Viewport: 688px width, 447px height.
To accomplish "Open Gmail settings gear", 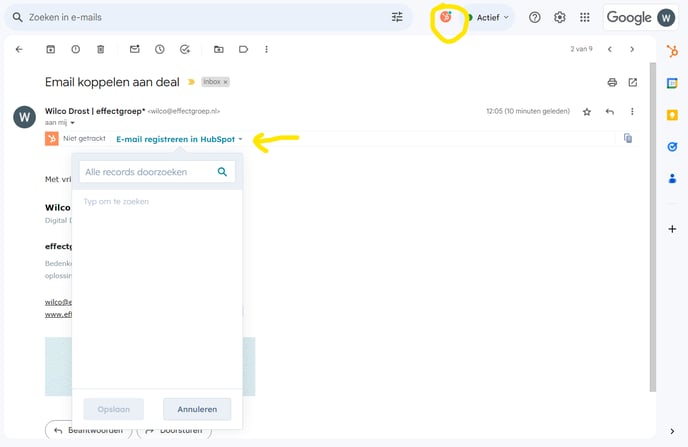I will coord(560,17).
